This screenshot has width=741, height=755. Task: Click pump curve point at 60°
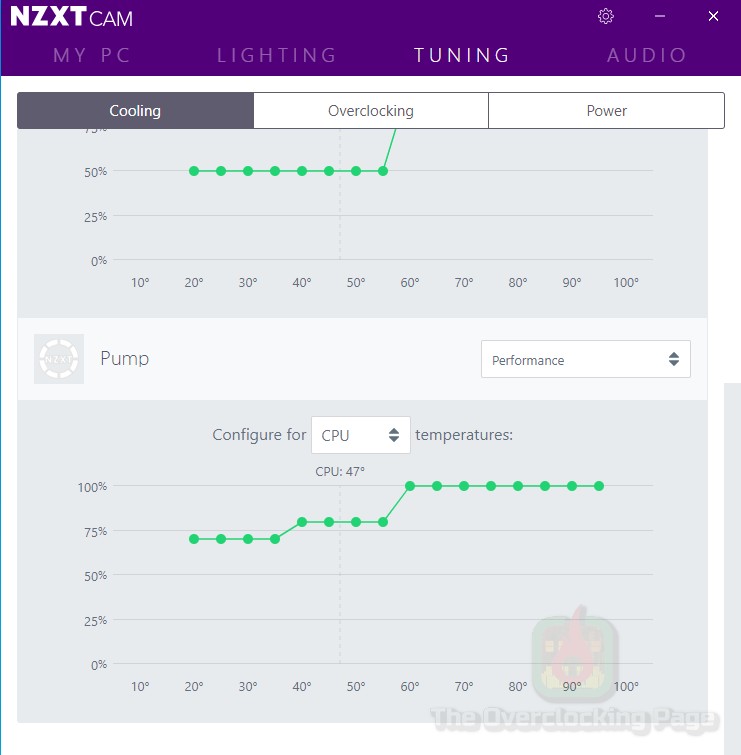[x=410, y=486]
